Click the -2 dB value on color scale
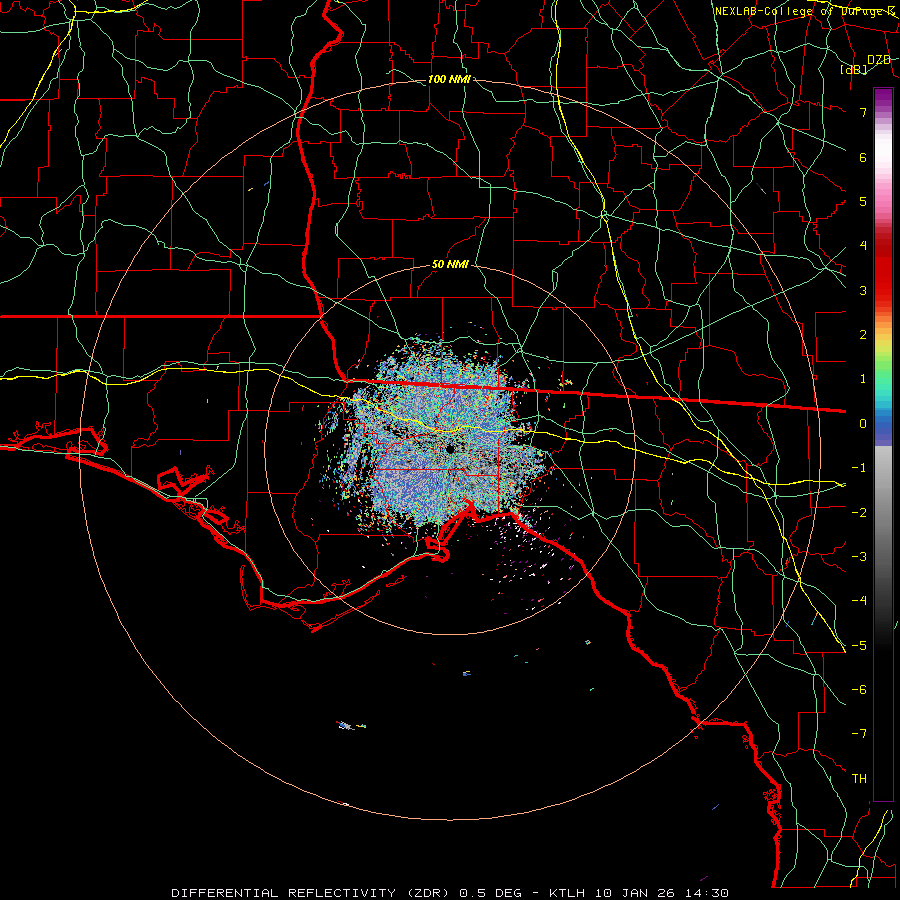The width and height of the screenshot is (900, 900). 859,513
